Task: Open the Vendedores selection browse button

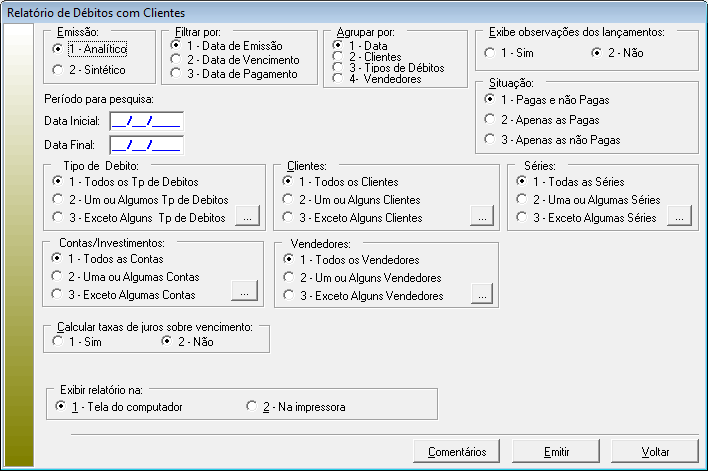Action: point(482,294)
